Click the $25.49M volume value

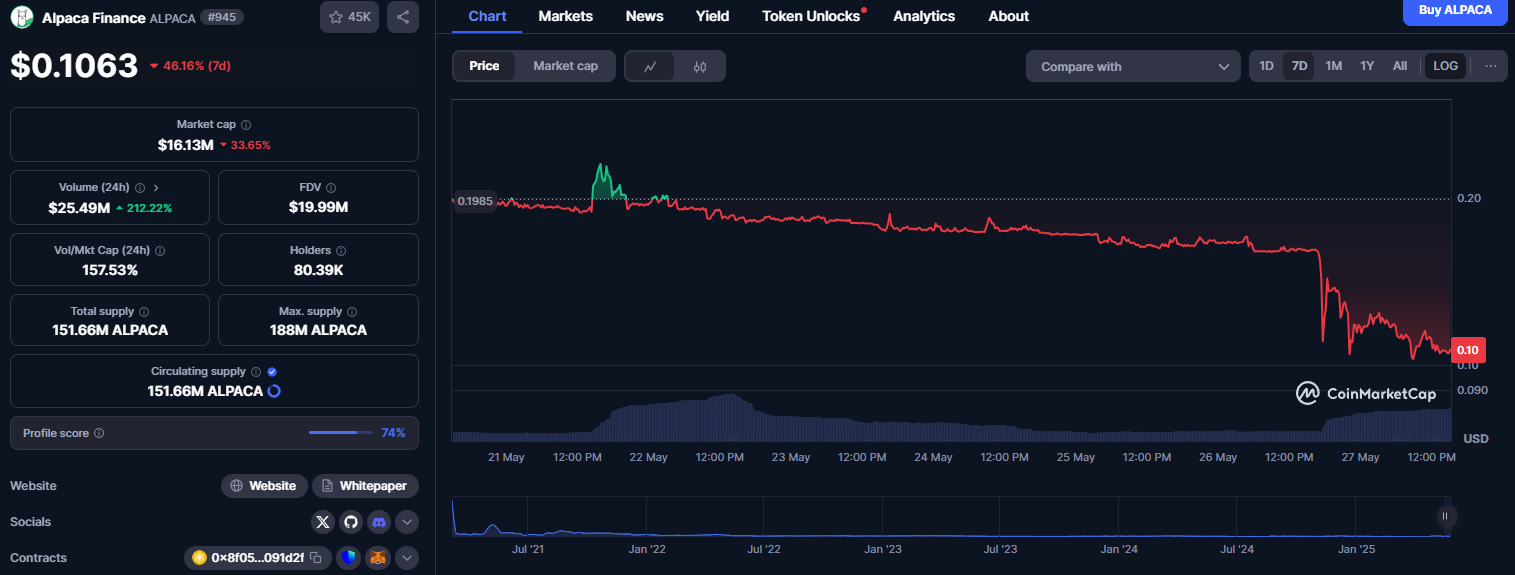(x=78, y=208)
